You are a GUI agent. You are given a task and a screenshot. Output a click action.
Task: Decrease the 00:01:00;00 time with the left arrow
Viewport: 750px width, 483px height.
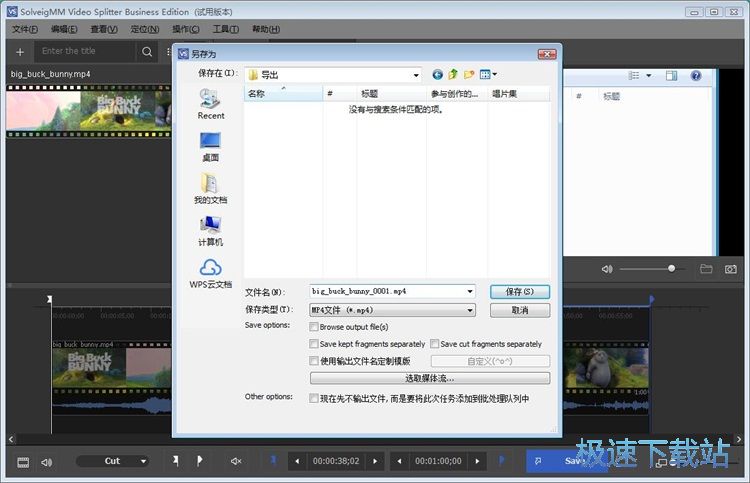[399, 461]
